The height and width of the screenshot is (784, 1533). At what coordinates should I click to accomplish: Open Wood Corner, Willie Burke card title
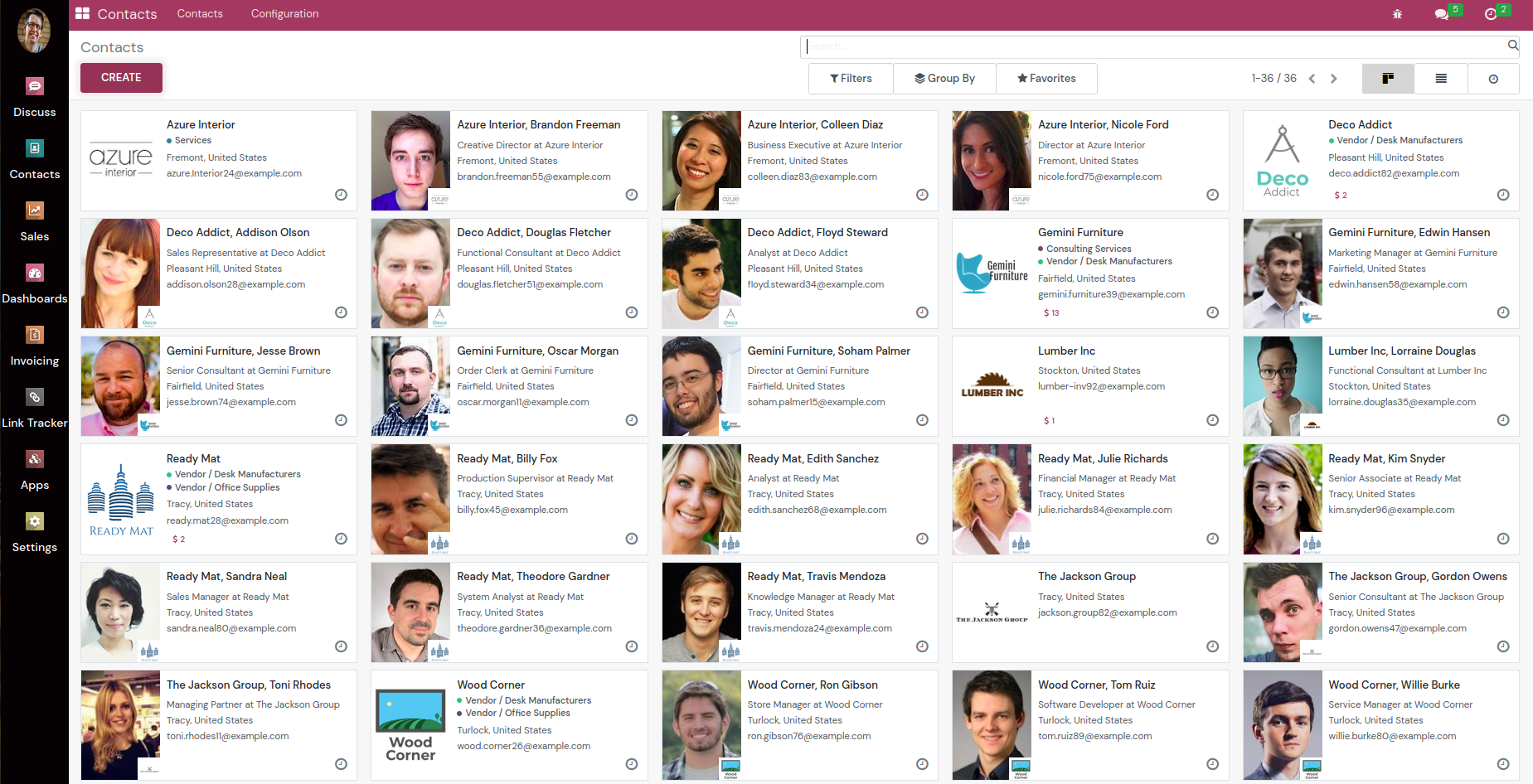1394,685
